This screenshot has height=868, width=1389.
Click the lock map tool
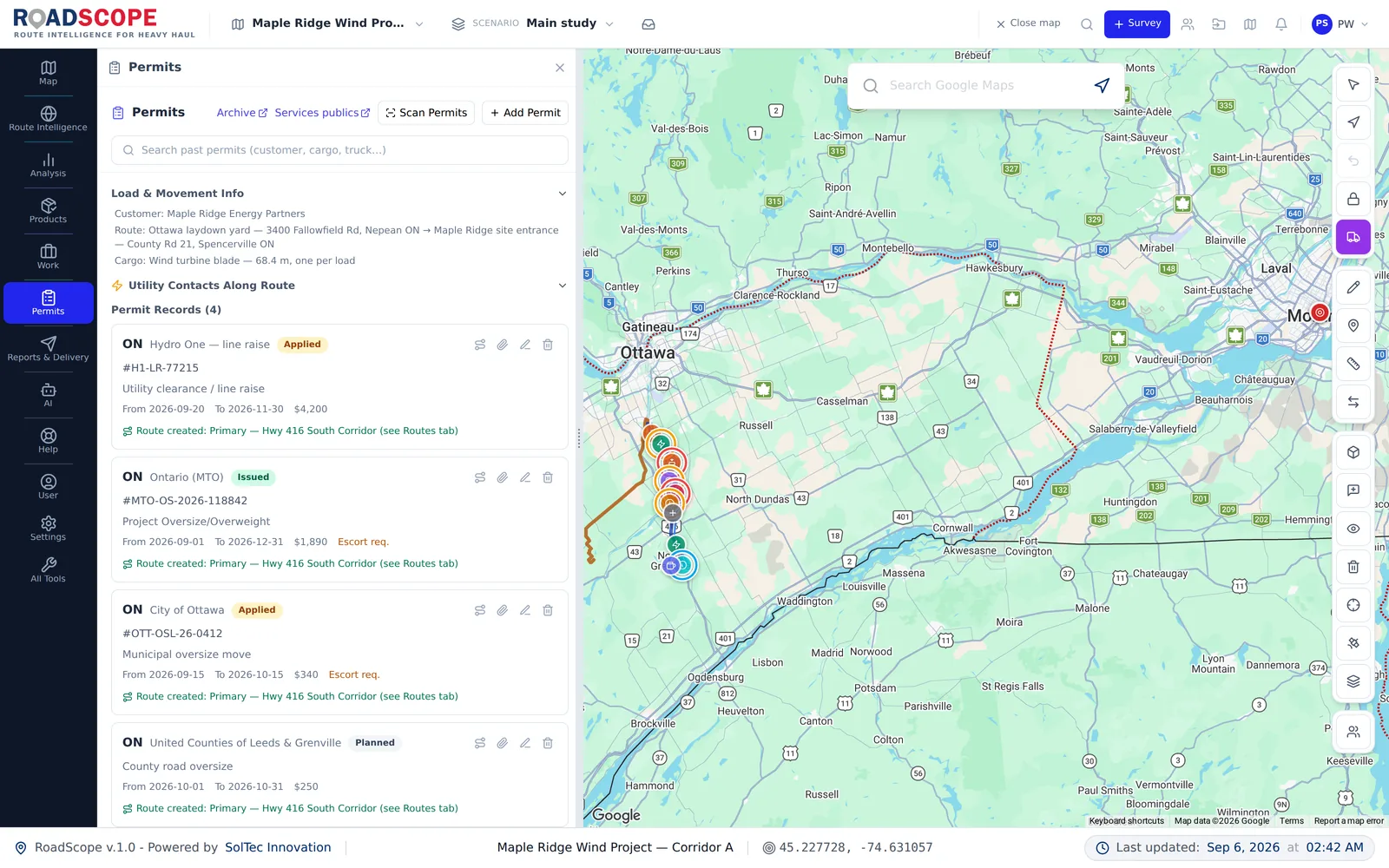tap(1353, 199)
